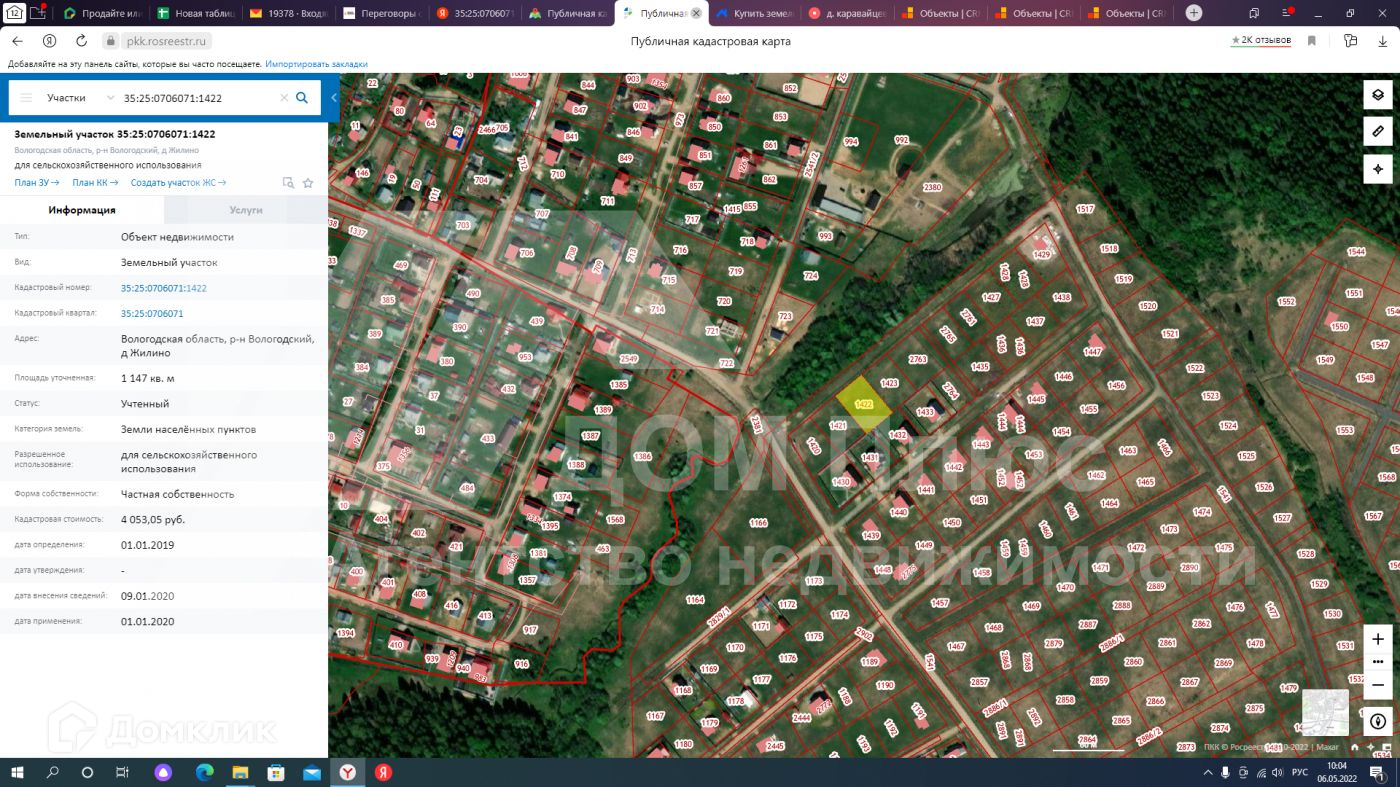The image size is (1400, 787).
Task: Open the План ЗУ link
Action: (x=37, y=183)
